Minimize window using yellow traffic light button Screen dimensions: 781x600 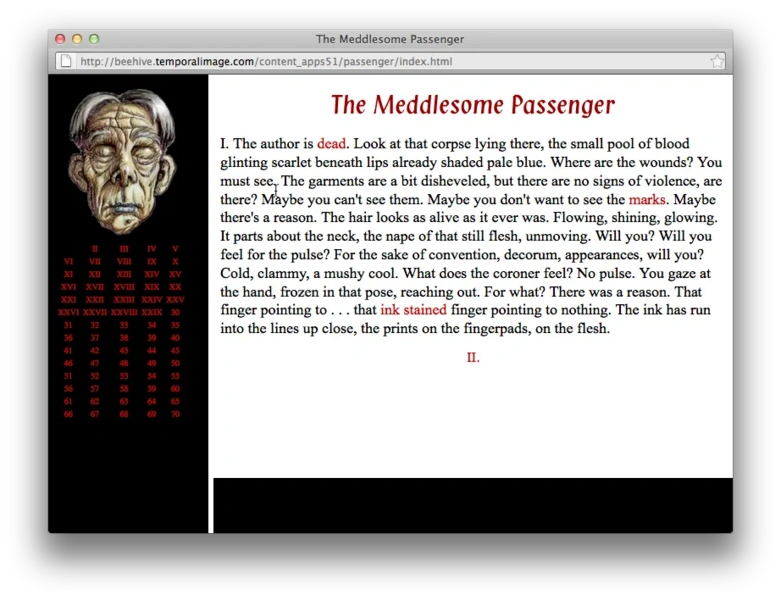[77, 39]
